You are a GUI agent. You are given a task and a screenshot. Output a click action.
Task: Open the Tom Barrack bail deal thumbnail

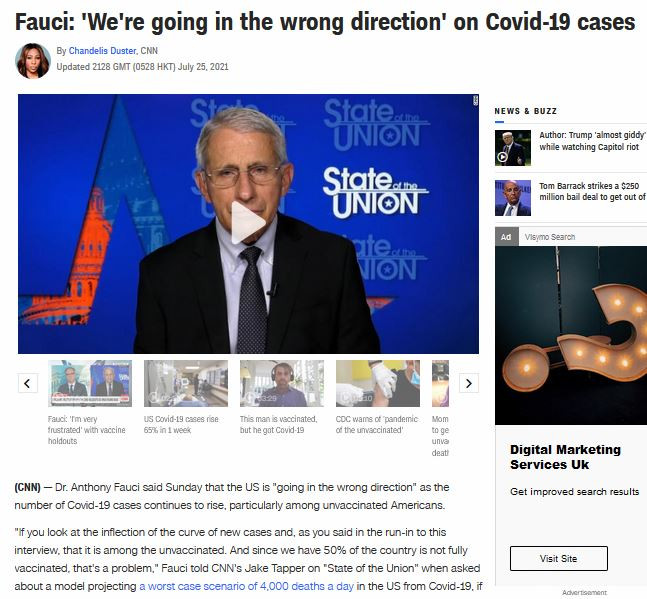(513, 198)
